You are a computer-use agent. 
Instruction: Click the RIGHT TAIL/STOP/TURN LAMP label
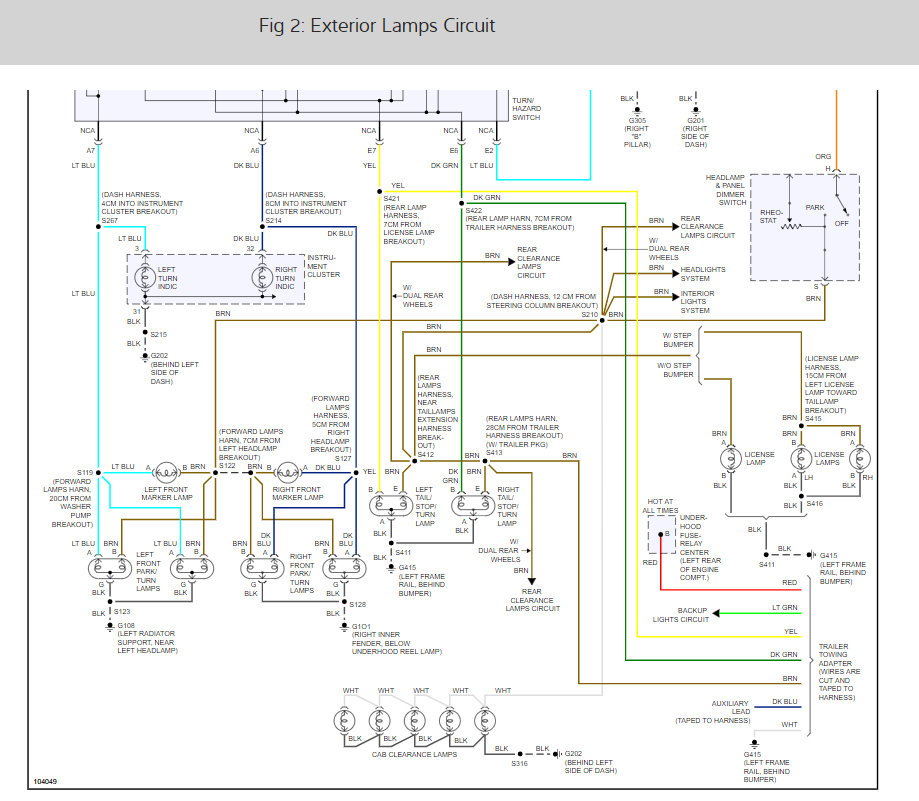pos(508,506)
